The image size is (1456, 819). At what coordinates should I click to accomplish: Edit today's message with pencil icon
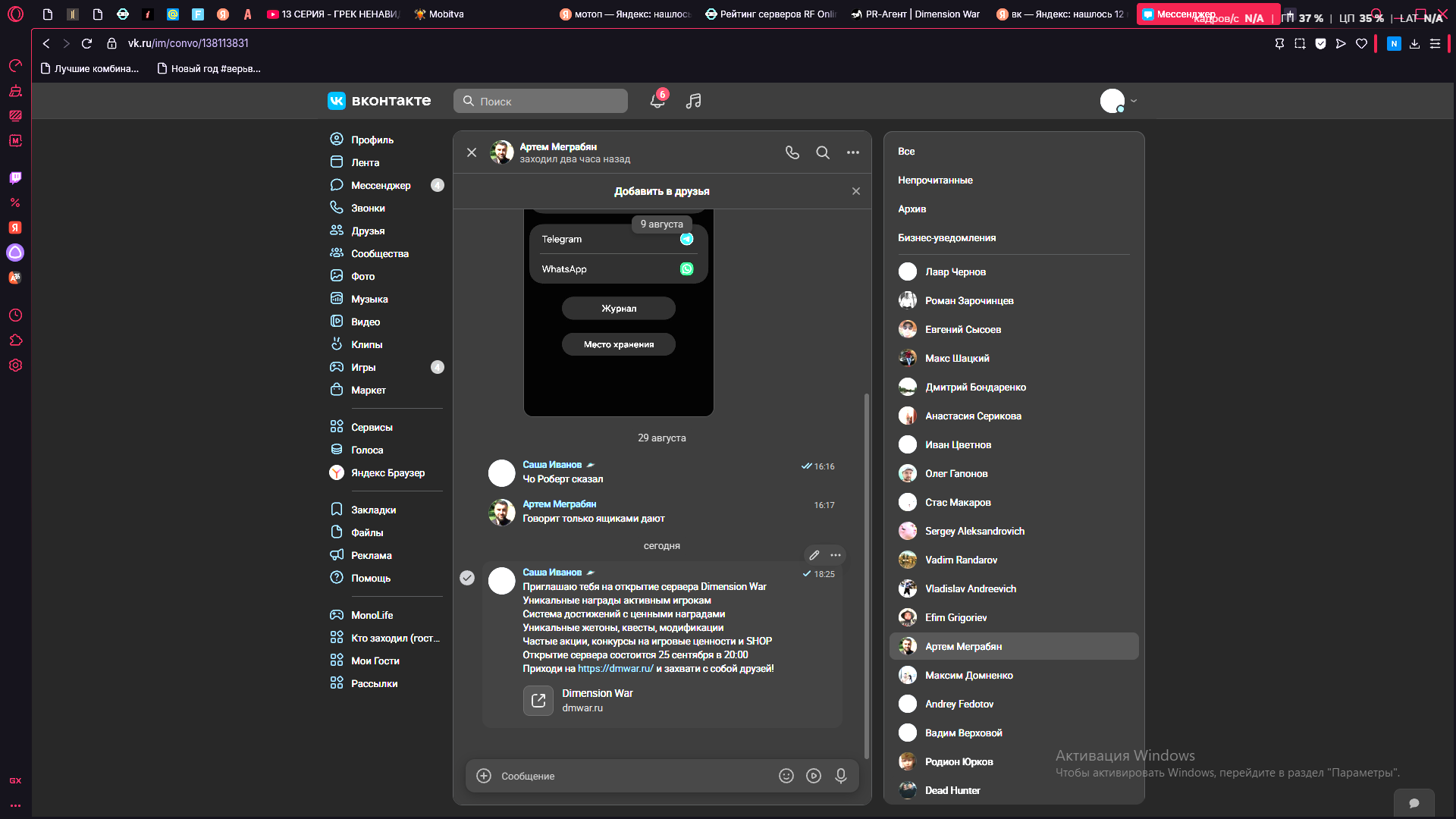coord(814,555)
